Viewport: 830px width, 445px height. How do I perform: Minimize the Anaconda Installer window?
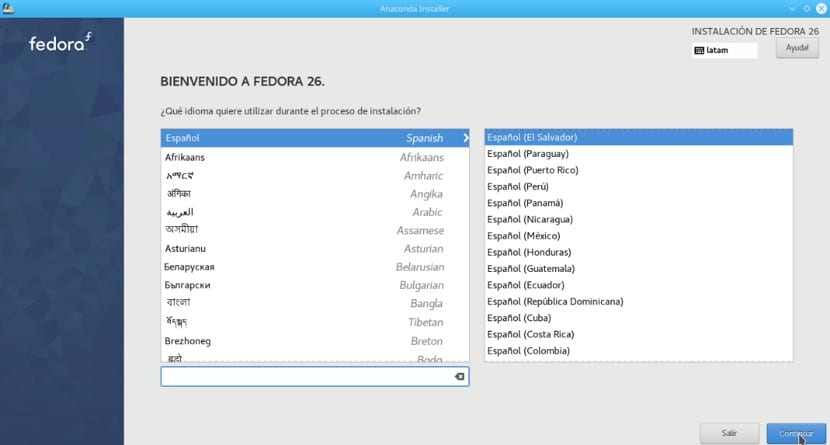pos(803,8)
